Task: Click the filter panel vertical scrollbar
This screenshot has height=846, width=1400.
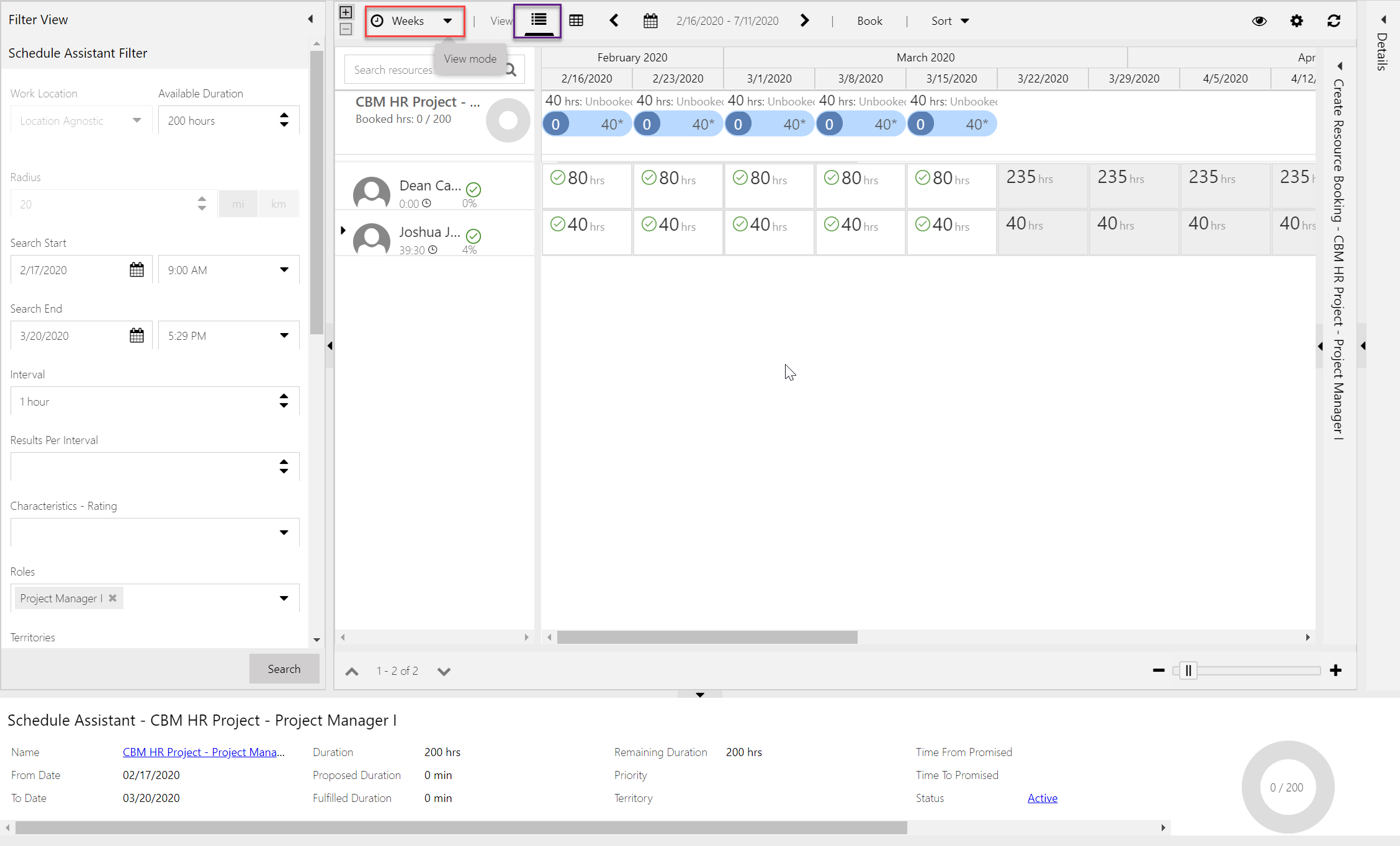Action: (316, 192)
